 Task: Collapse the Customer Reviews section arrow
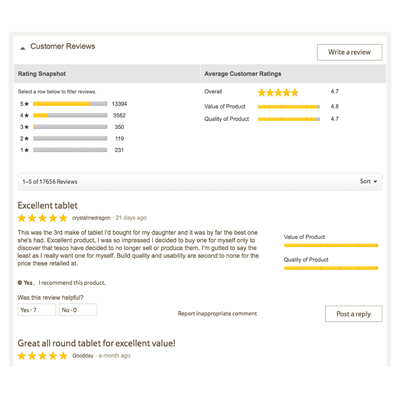[x=23, y=48]
